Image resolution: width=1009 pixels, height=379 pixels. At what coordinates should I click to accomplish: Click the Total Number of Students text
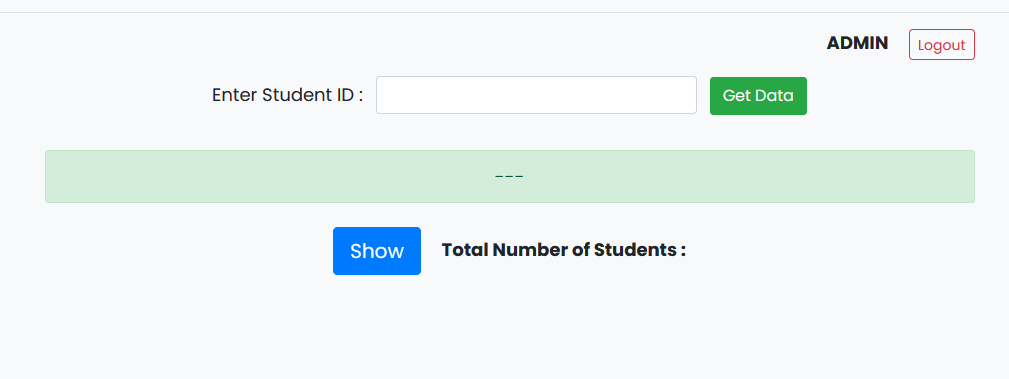(564, 250)
